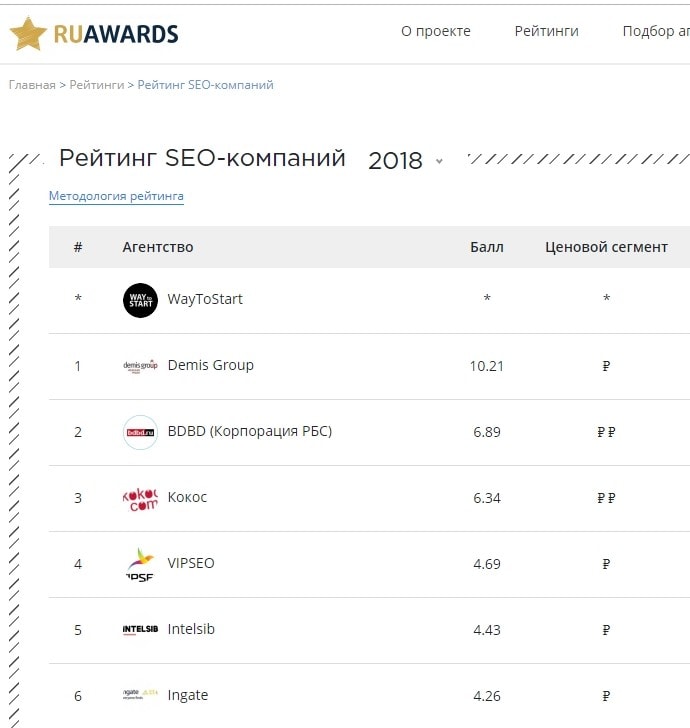The image size is (690, 728).
Task: Open the Подбор menu item
Action: point(654,31)
